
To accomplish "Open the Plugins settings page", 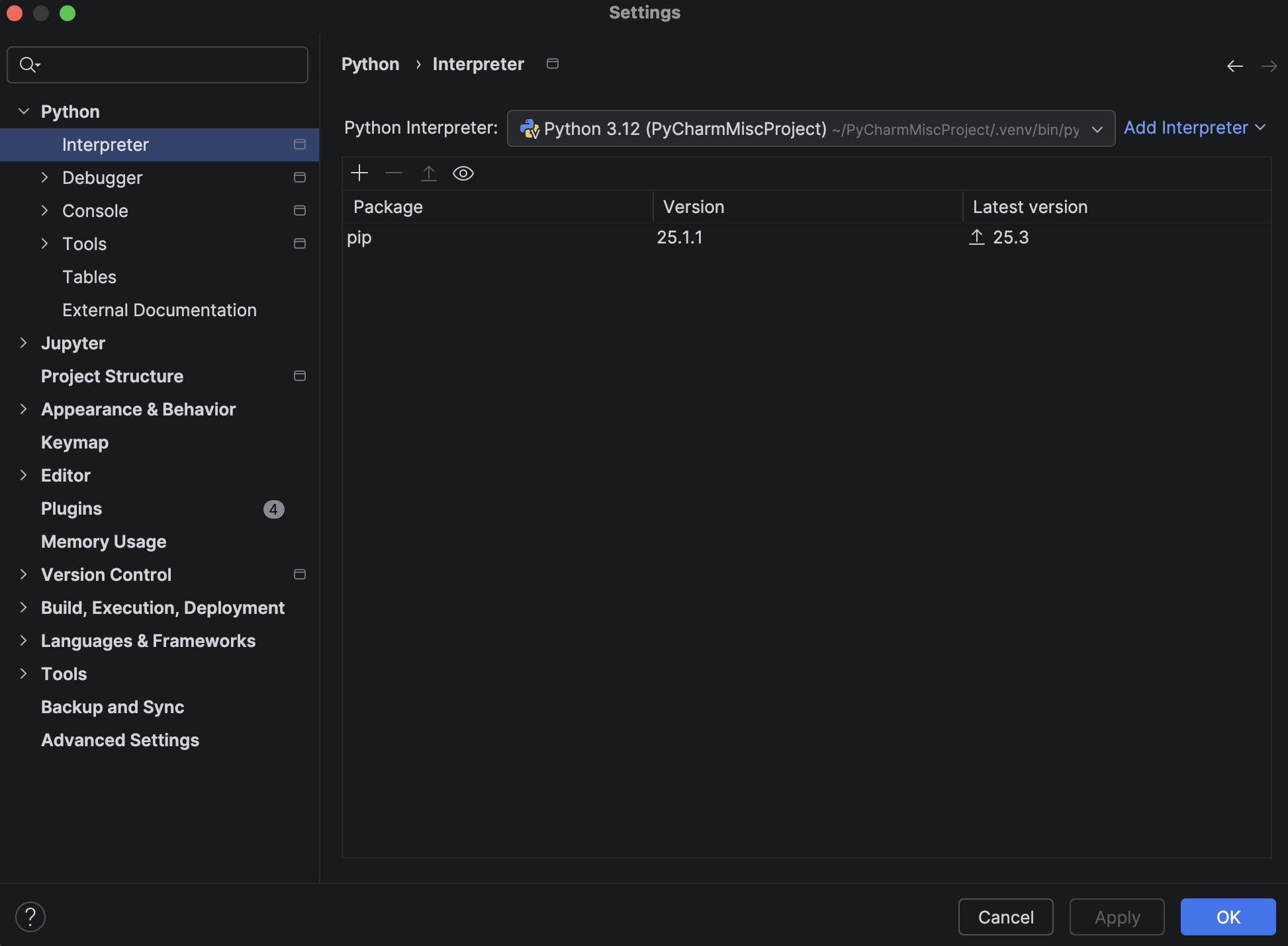I will [x=71, y=508].
